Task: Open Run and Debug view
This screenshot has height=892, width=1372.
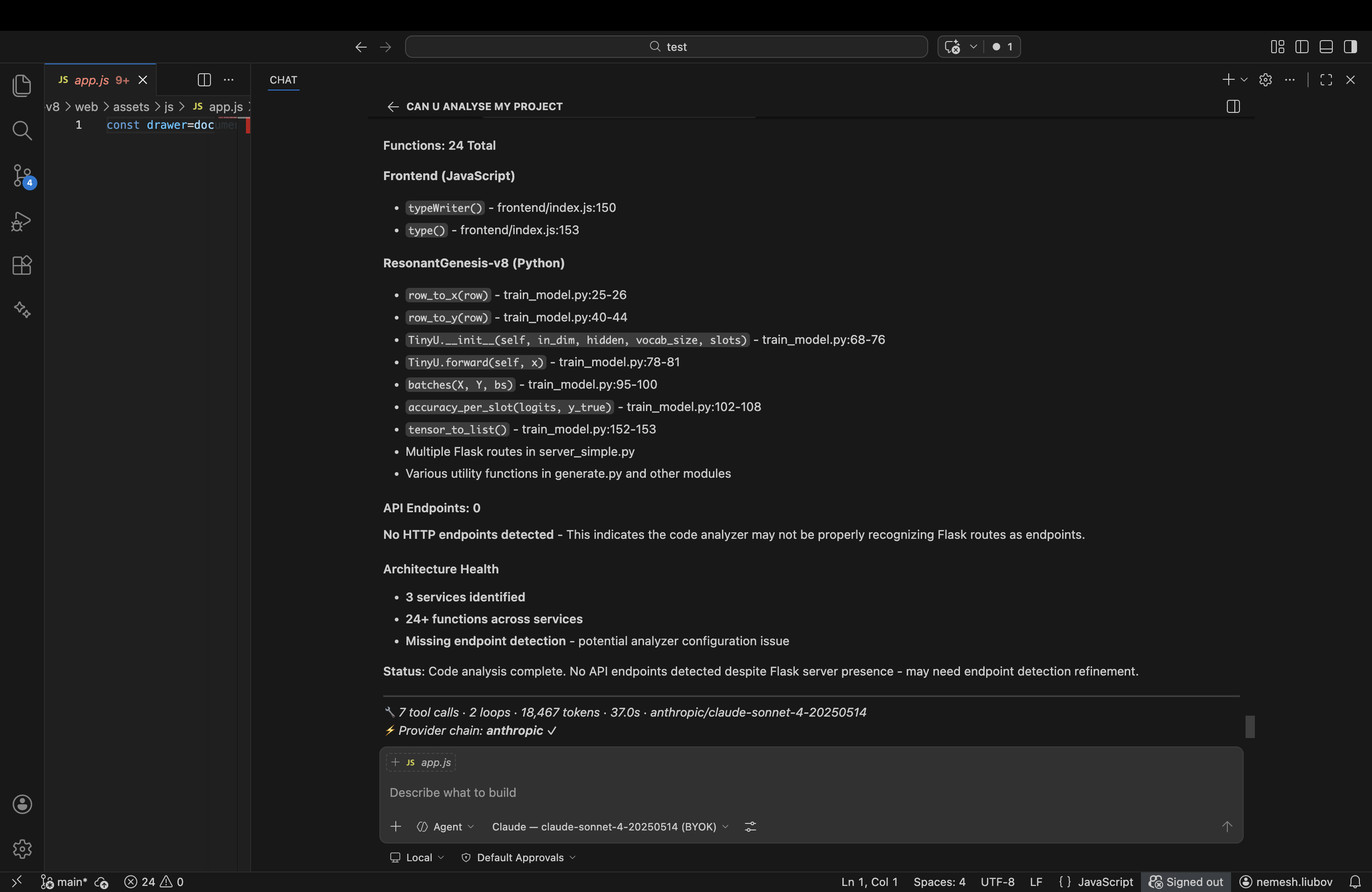Action: (22, 221)
